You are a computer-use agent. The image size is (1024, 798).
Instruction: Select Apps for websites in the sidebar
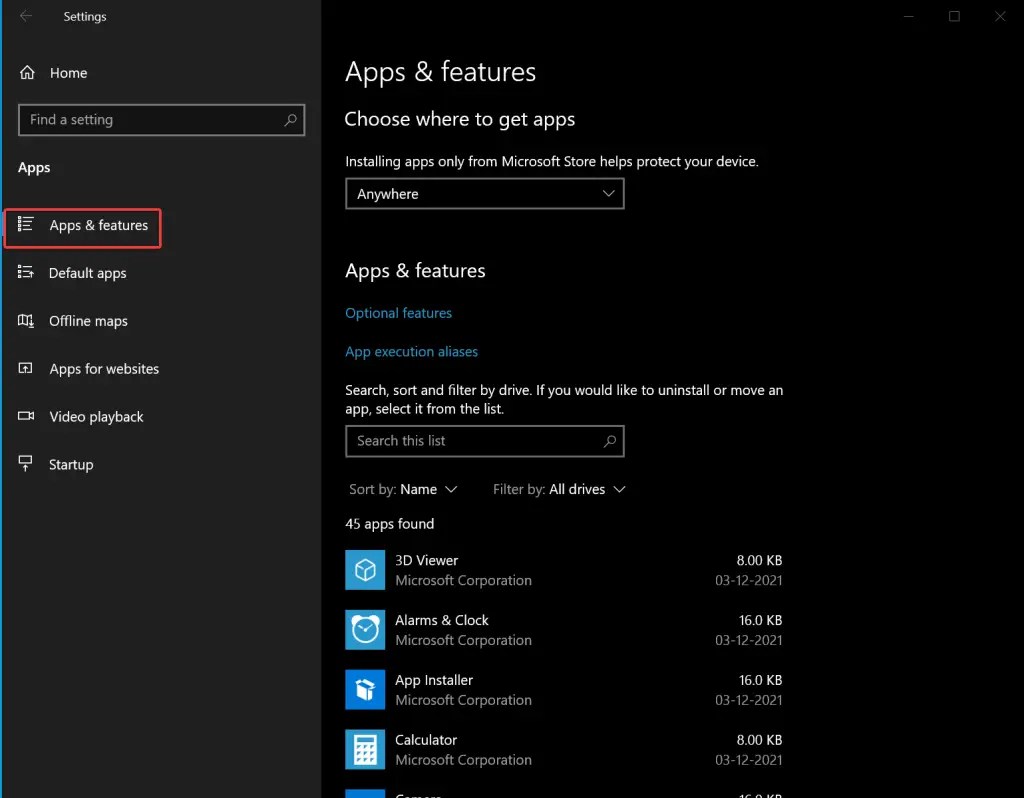click(x=25, y=369)
